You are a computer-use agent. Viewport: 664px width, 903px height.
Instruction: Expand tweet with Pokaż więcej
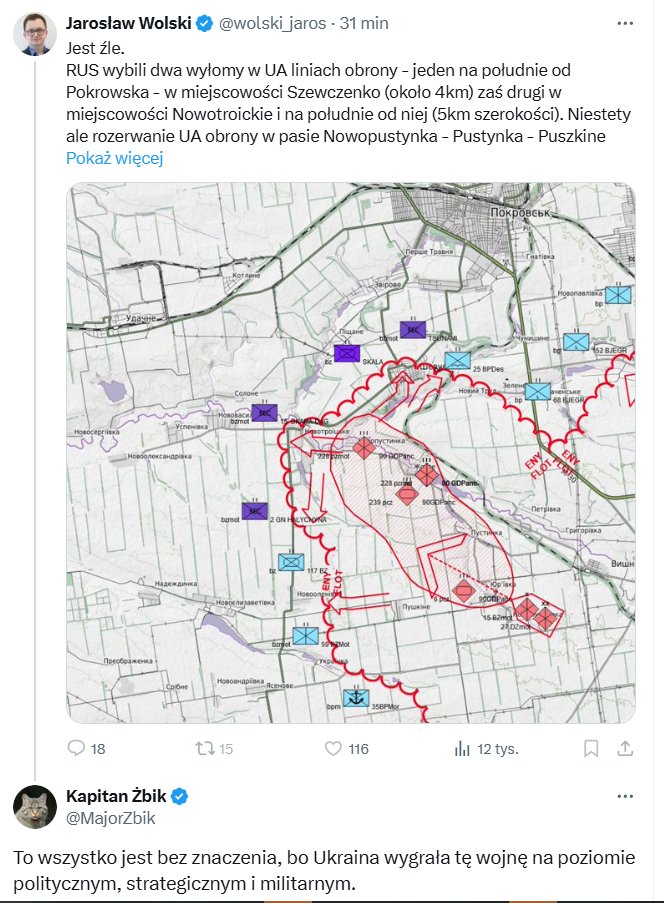tap(115, 158)
